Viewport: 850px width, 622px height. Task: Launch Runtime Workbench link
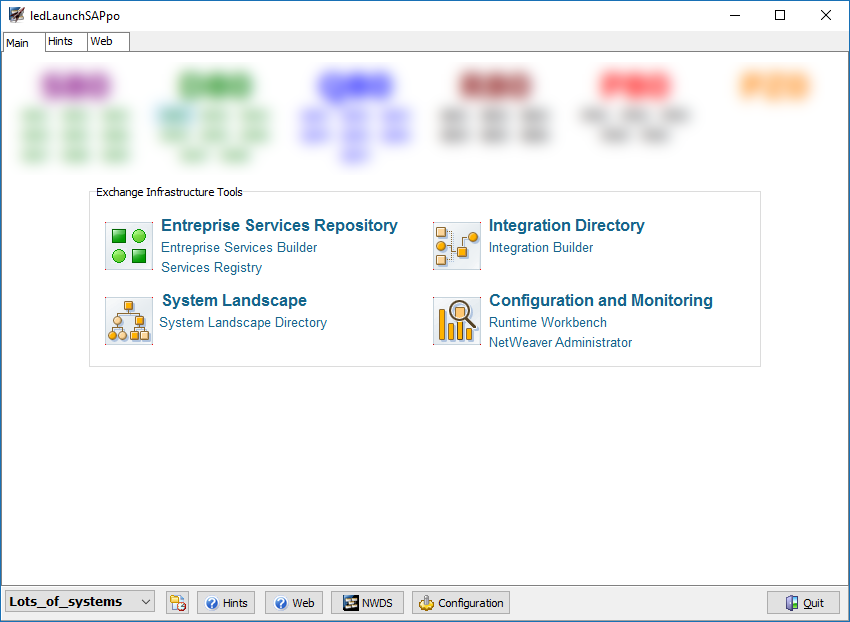tap(548, 322)
